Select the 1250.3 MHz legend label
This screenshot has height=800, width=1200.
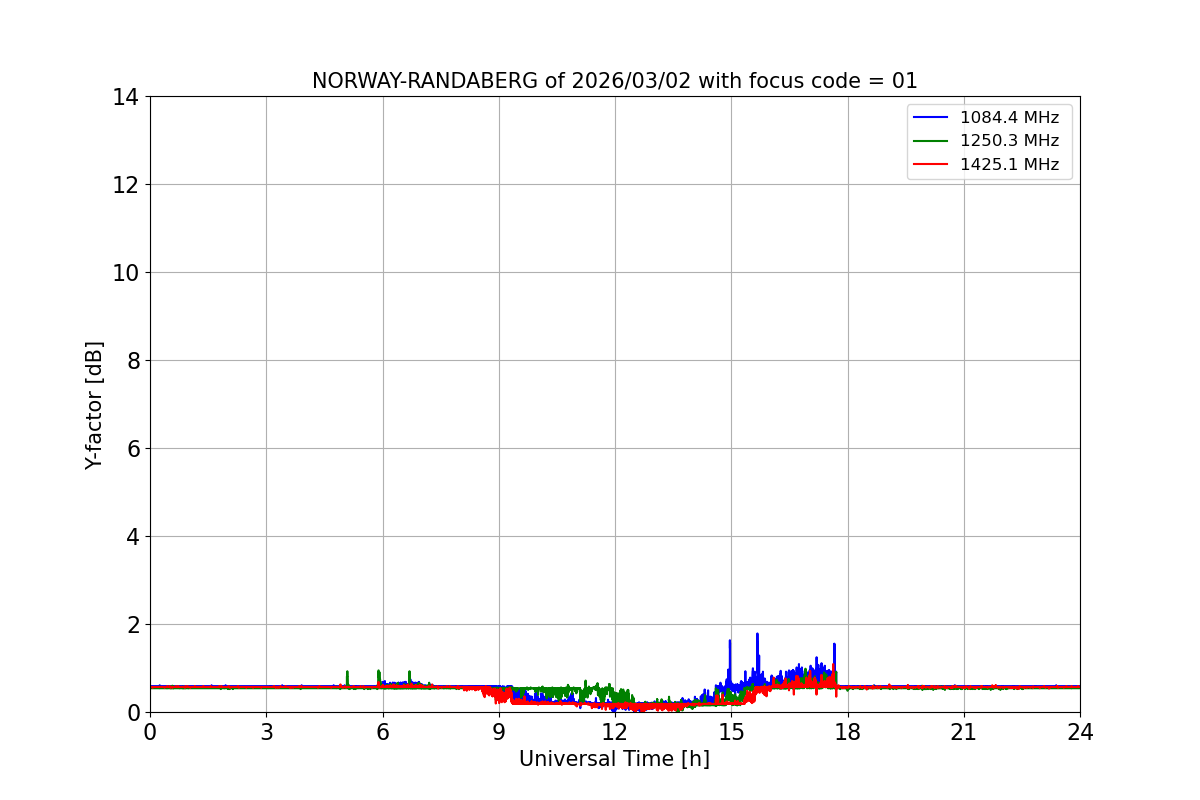1009,141
